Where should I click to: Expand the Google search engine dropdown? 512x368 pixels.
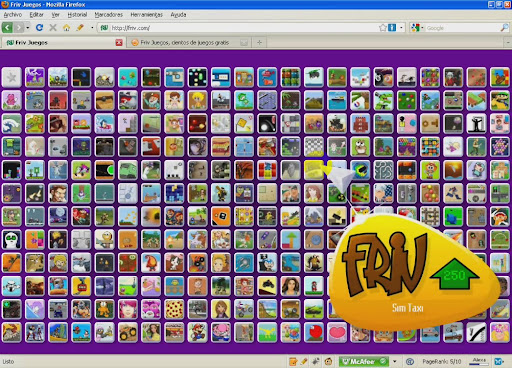(417, 28)
